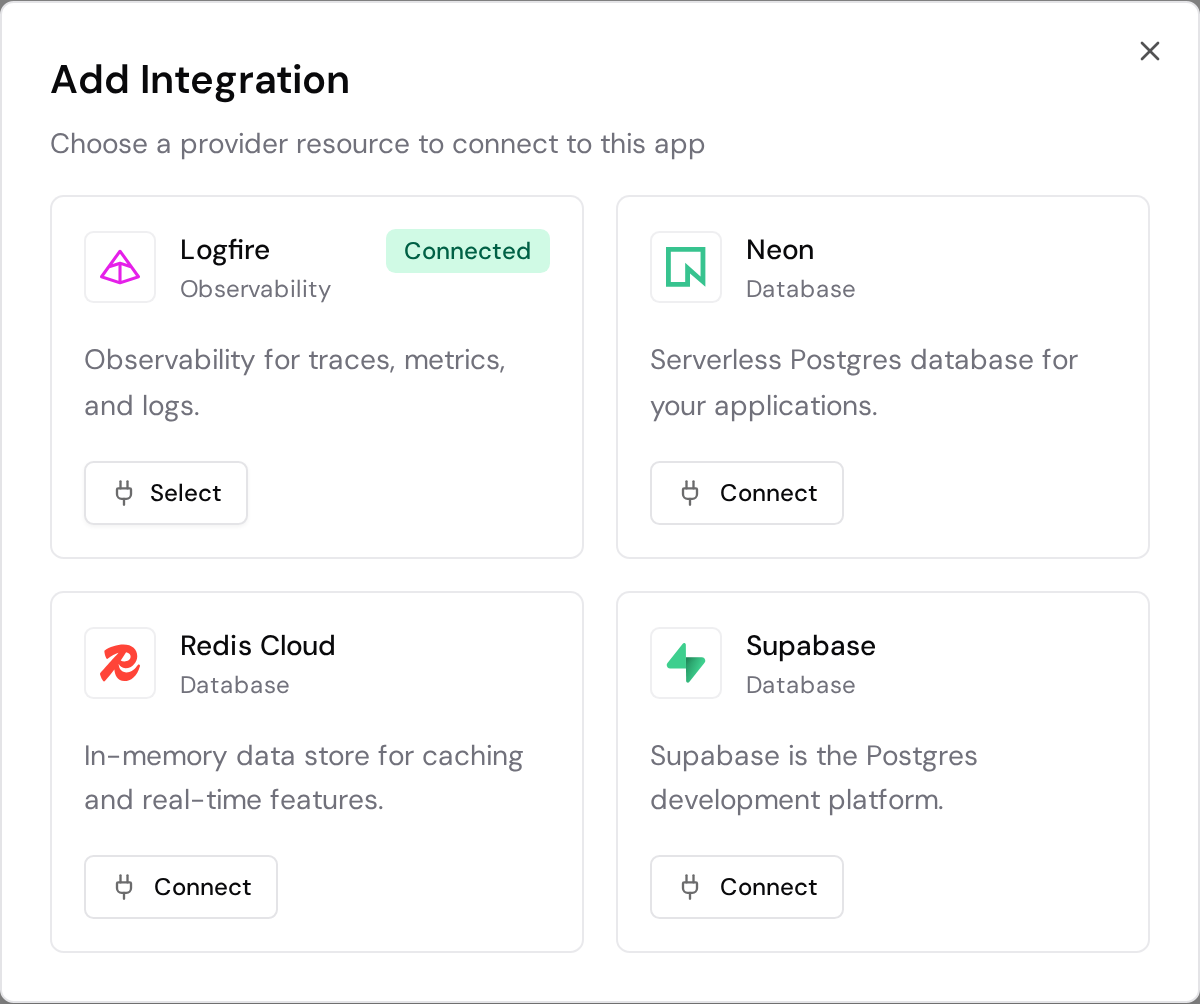This screenshot has height=1004, width=1200.
Task: Click 'Choose a provider resource' subtitle text
Action: point(378,144)
